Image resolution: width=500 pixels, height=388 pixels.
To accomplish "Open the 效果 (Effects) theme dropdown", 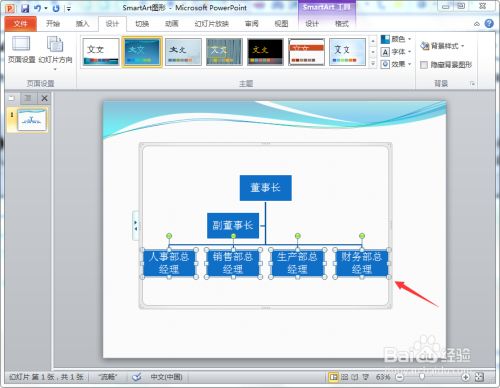I will coord(396,64).
